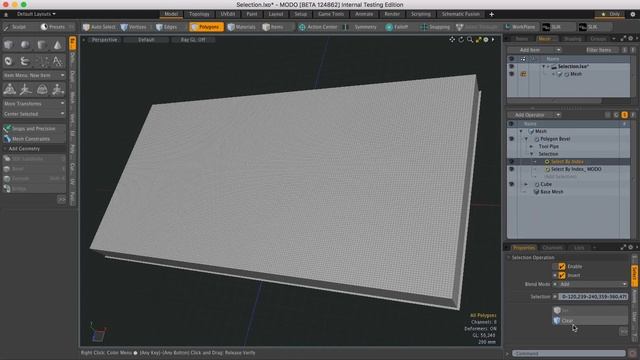Toggle visibility of the Select By Index_MODO operator
Viewport: 640px width, 360px height.
point(511,169)
